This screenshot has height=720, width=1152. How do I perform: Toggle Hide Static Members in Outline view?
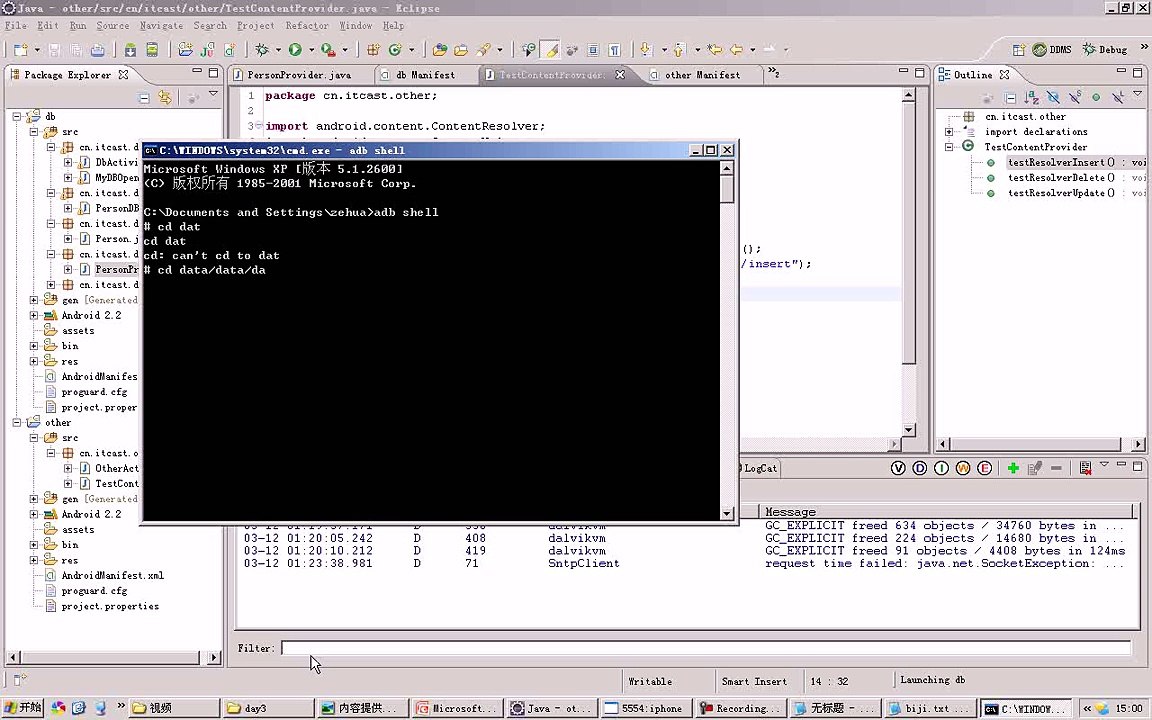pos(1075,98)
